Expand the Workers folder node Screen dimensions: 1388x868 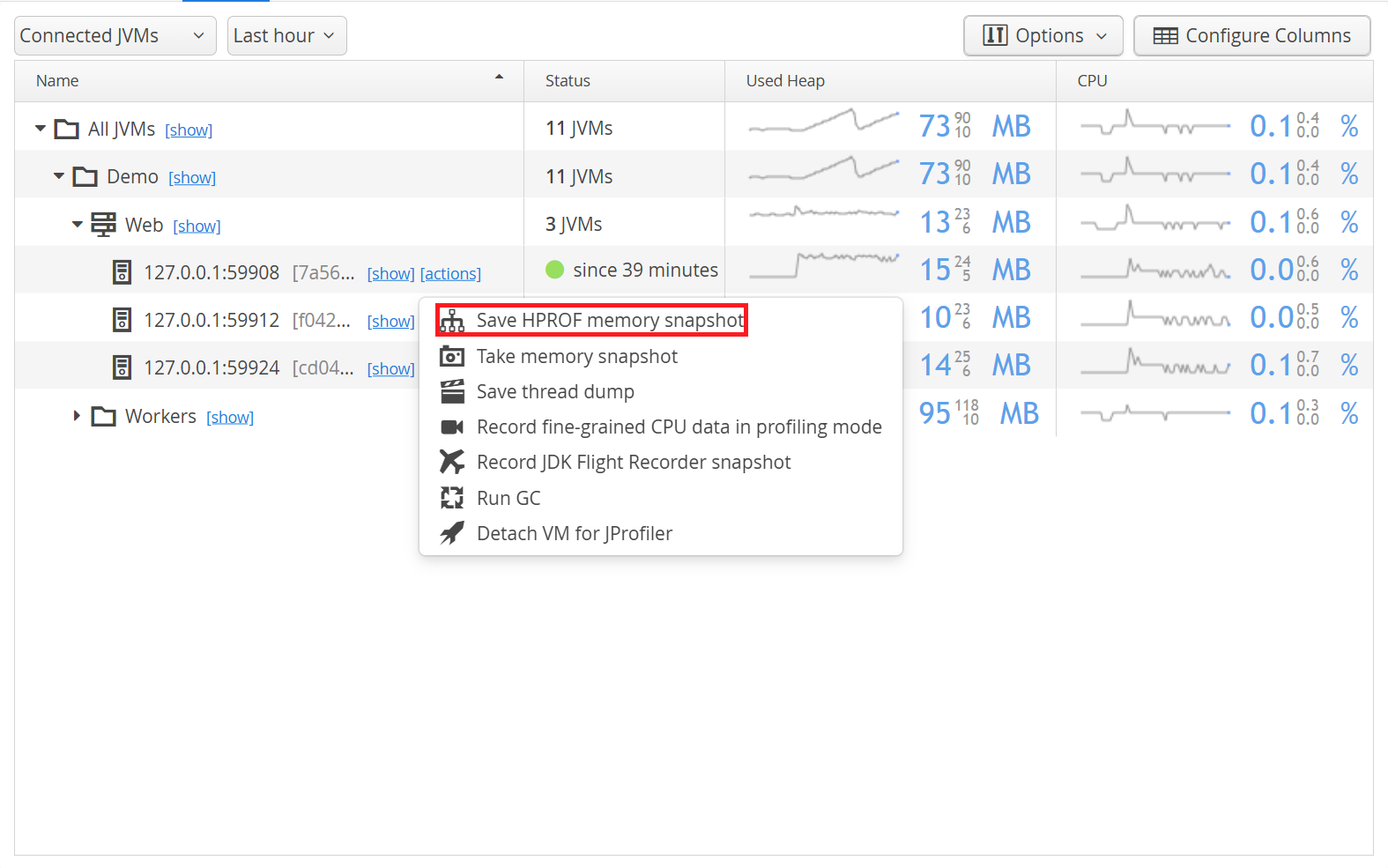point(77,416)
